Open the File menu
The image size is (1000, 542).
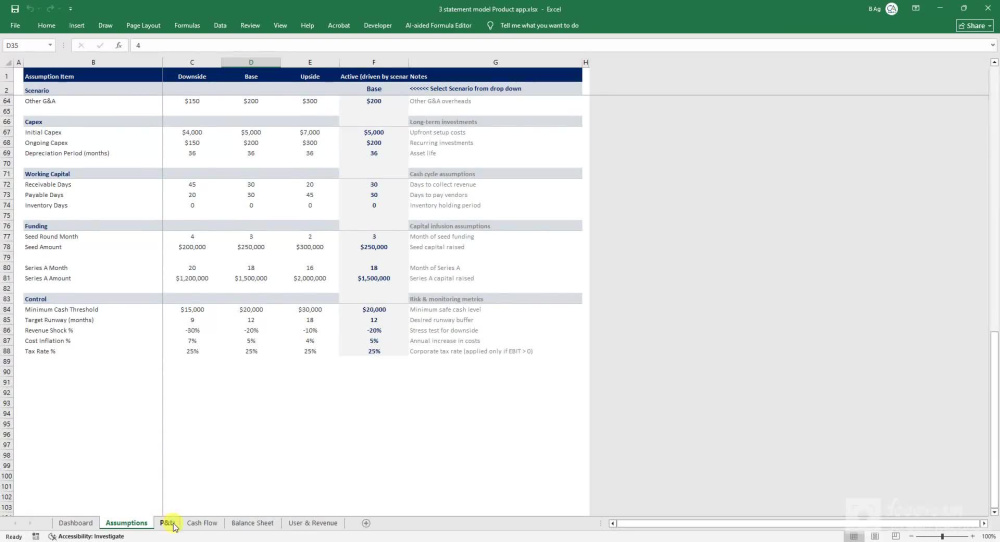point(15,26)
